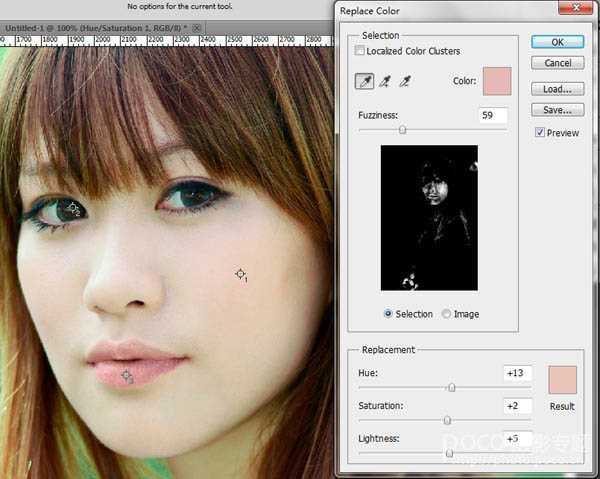Click the Hue slider handle
The height and width of the screenshot is (479, 600).
451,387
